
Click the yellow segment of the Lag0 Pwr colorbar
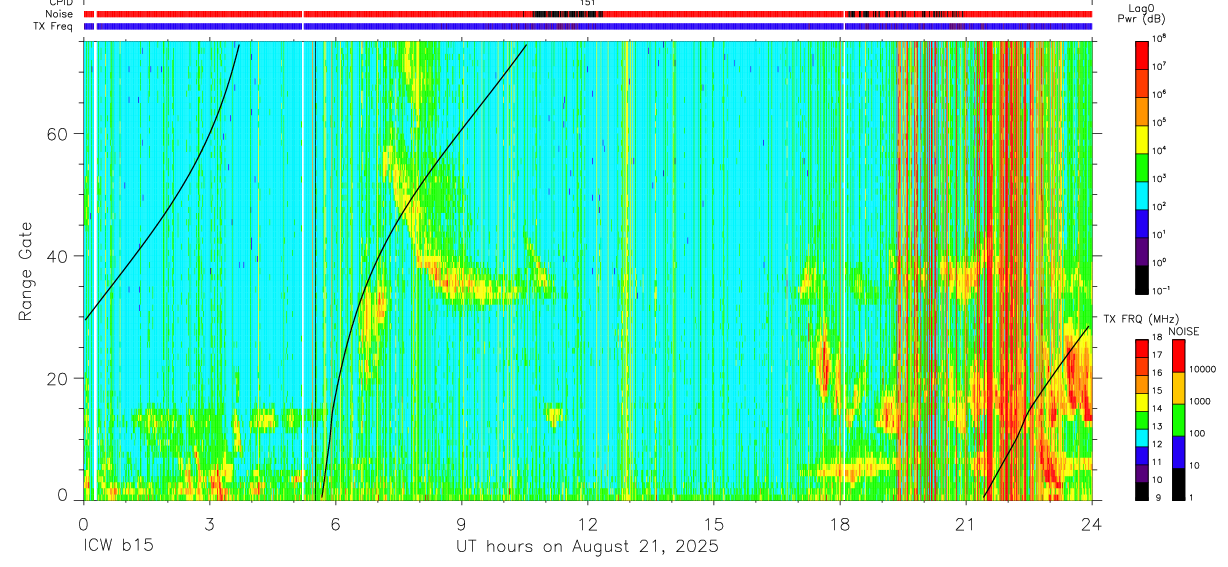[1141, 138]
